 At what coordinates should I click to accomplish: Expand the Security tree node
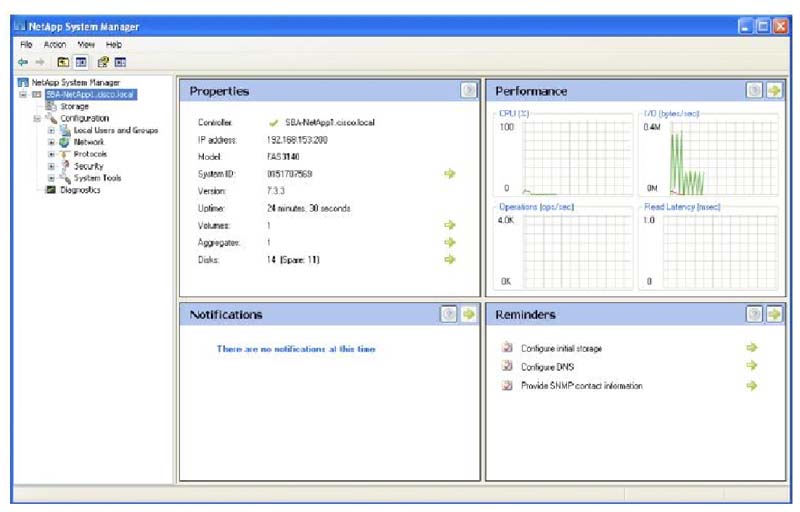coord(51,166)
